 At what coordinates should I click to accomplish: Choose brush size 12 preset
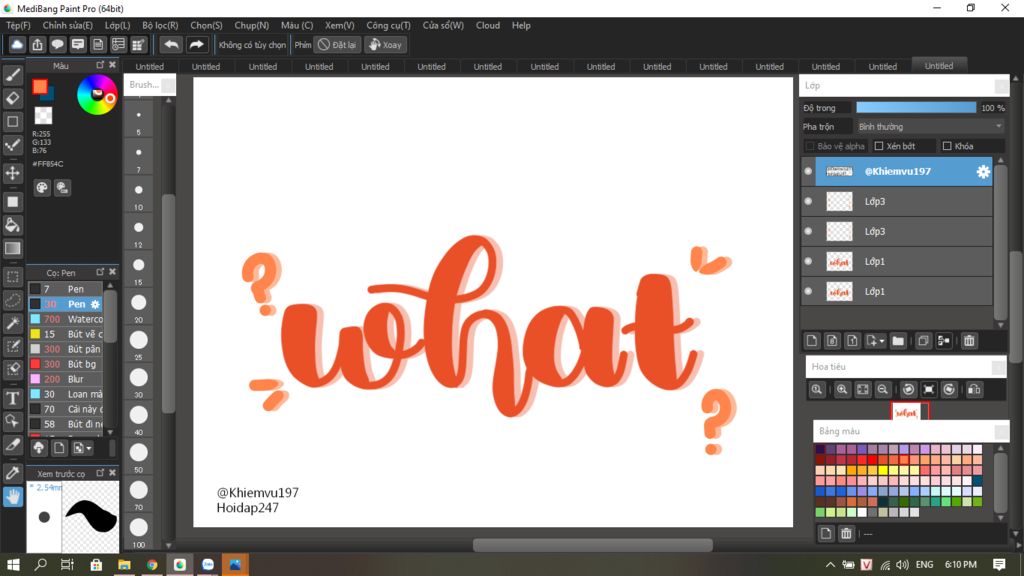click(x=138, y=231)
